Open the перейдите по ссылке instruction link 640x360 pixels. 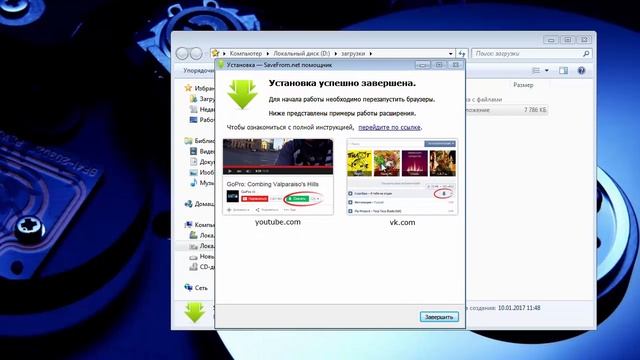[389, 127]
